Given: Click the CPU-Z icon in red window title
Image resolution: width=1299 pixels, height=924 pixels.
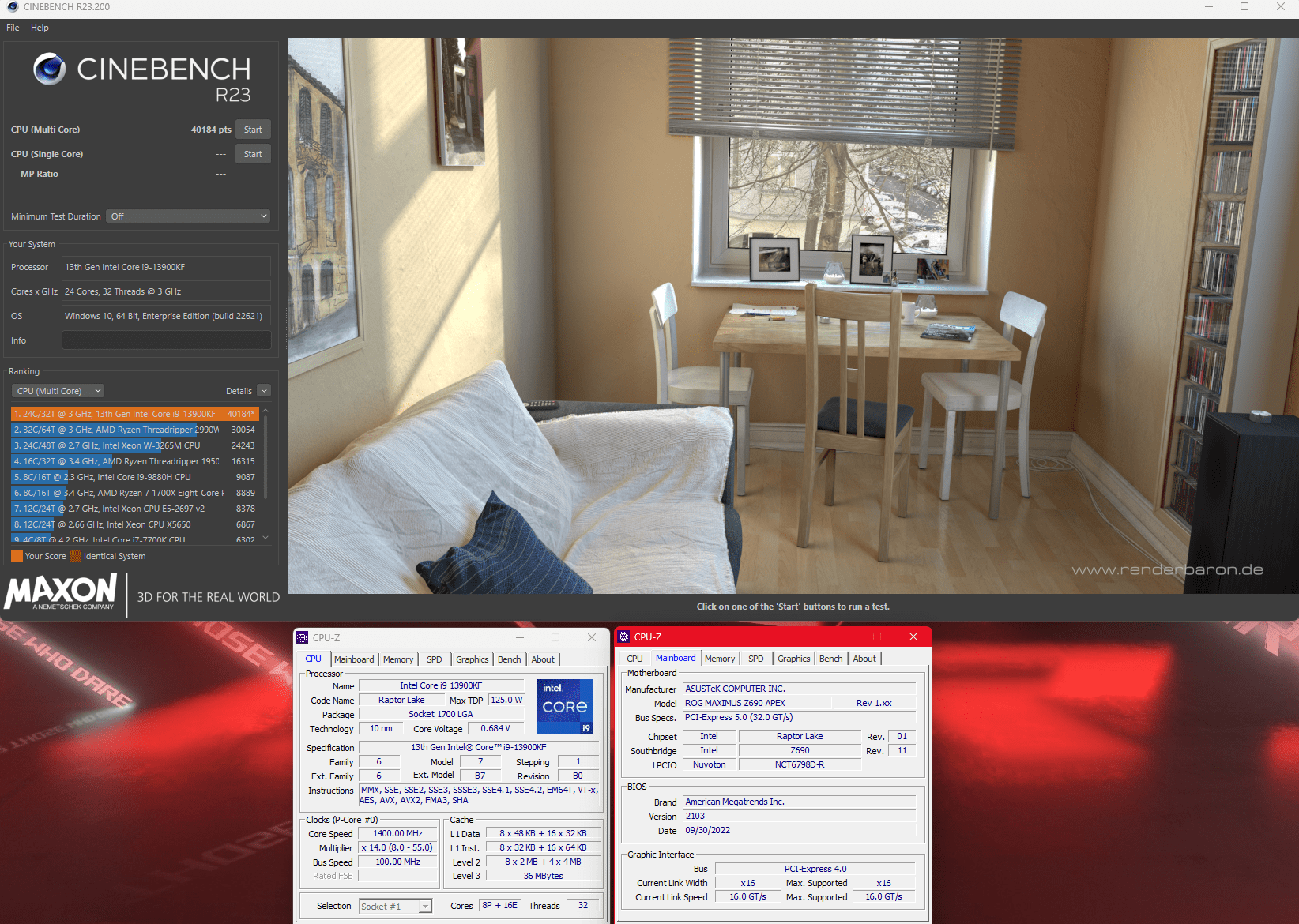Looking at the screenshot, I should (623, 637).
